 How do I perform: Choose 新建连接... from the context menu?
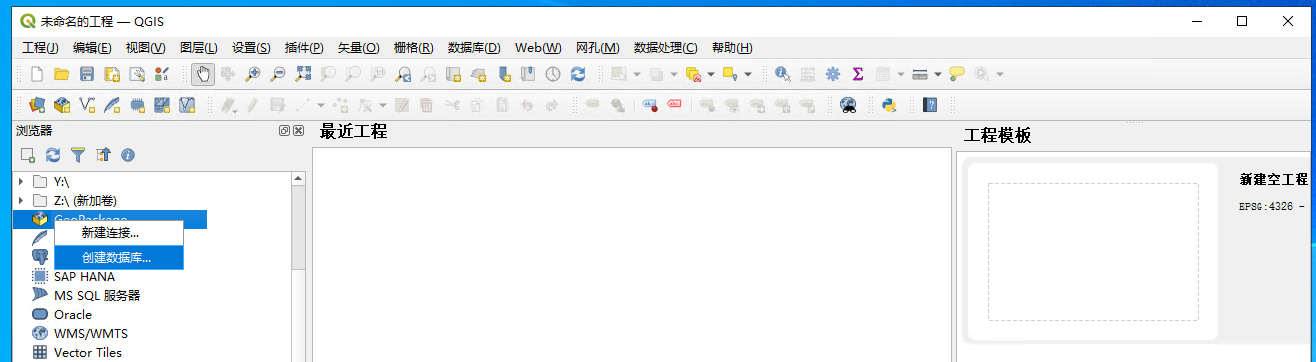coord(119,232)
